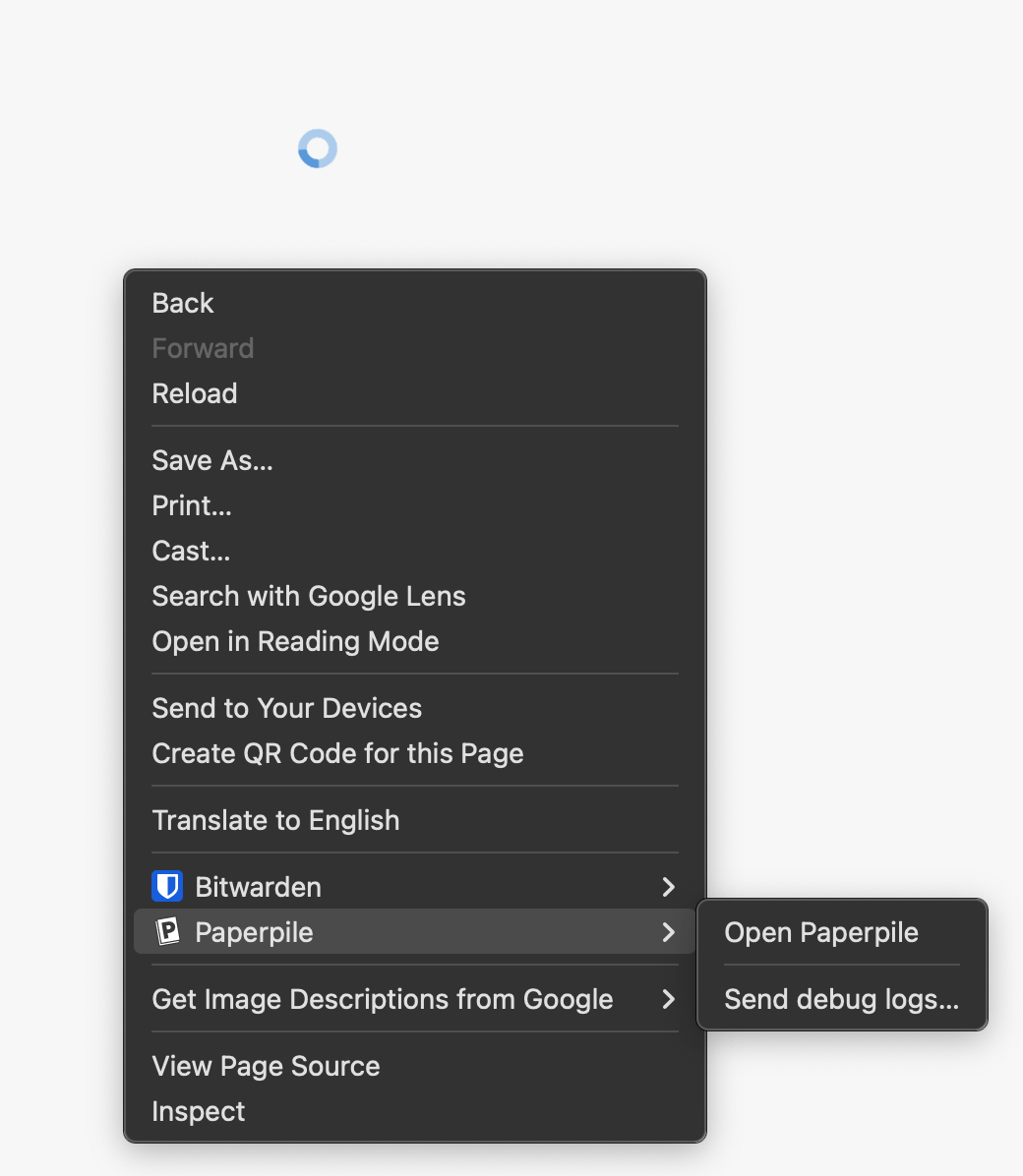Screen dimensions: 1023x1176
Task: Go Back using context menu
Action: coord(183,303)
